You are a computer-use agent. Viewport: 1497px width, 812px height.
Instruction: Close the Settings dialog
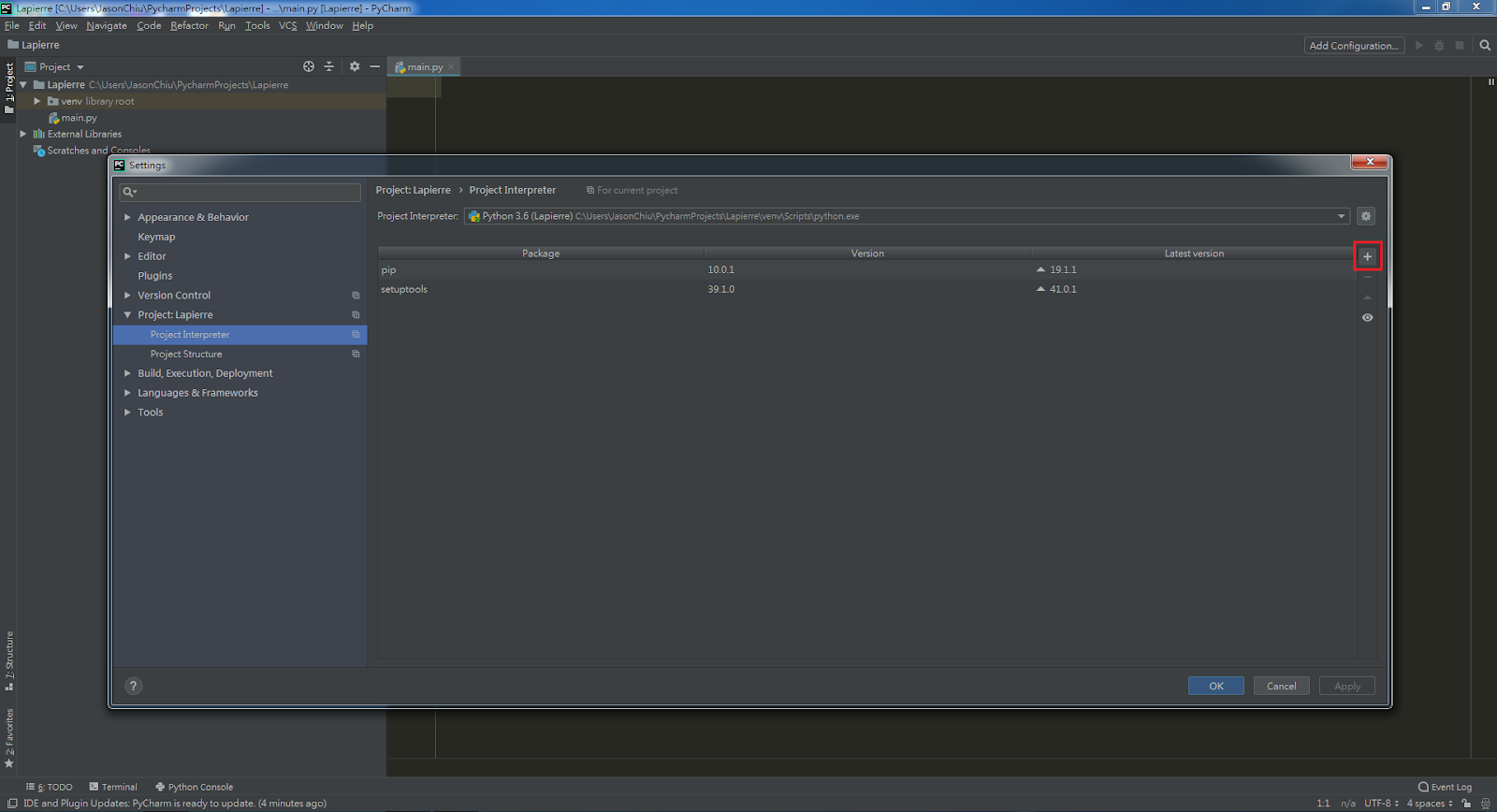(1370, 162)
